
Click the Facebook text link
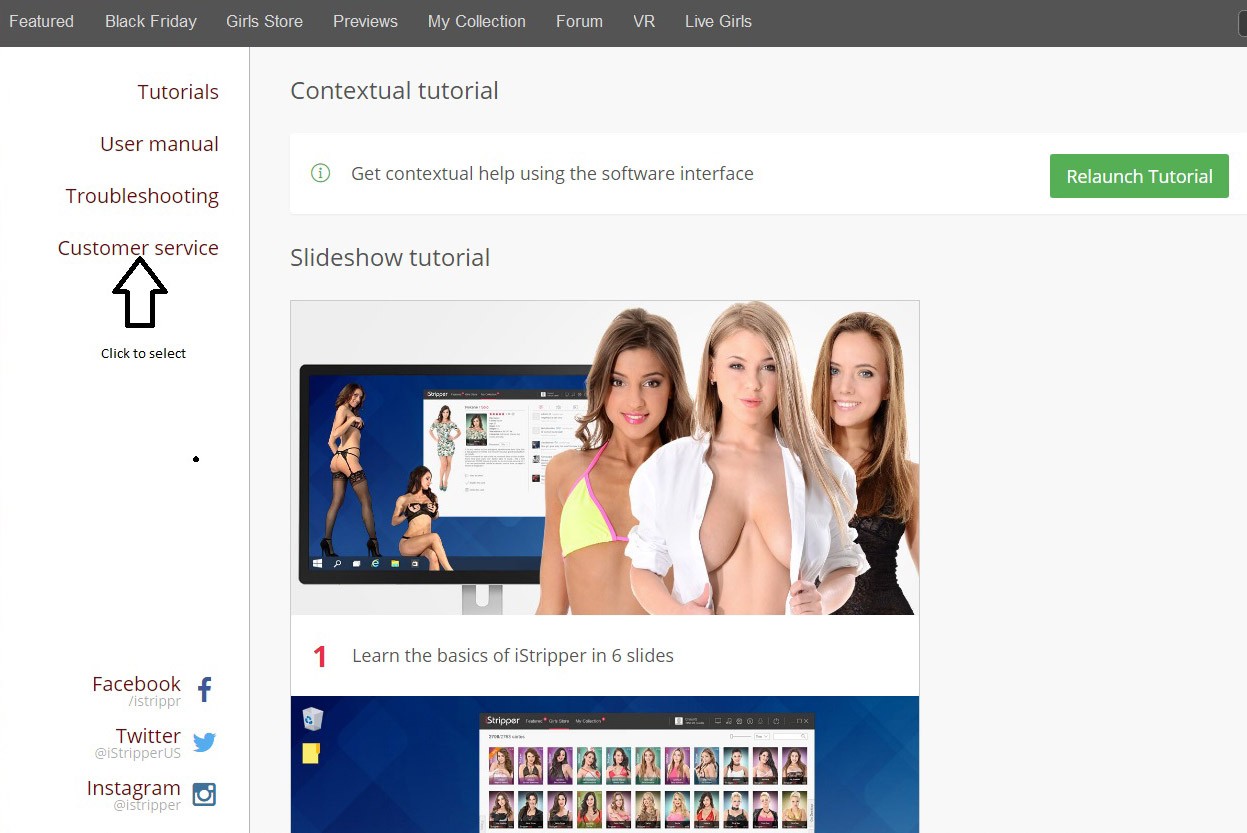pyautogui.click(x=136, y=684)
